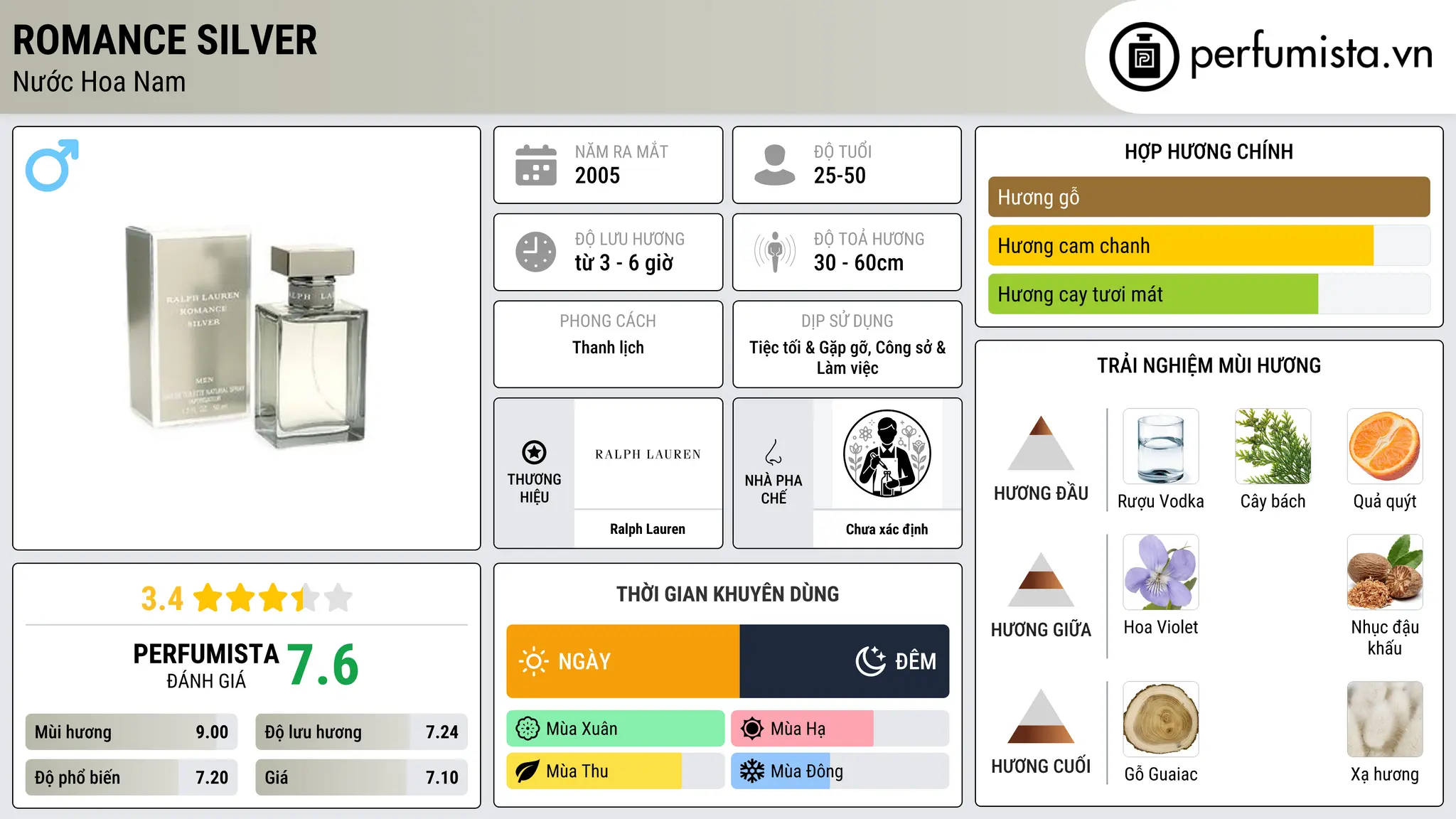Click the Thanh lịch style value
The height and width of the screenshot is (819, 1456).
point(608,348)
